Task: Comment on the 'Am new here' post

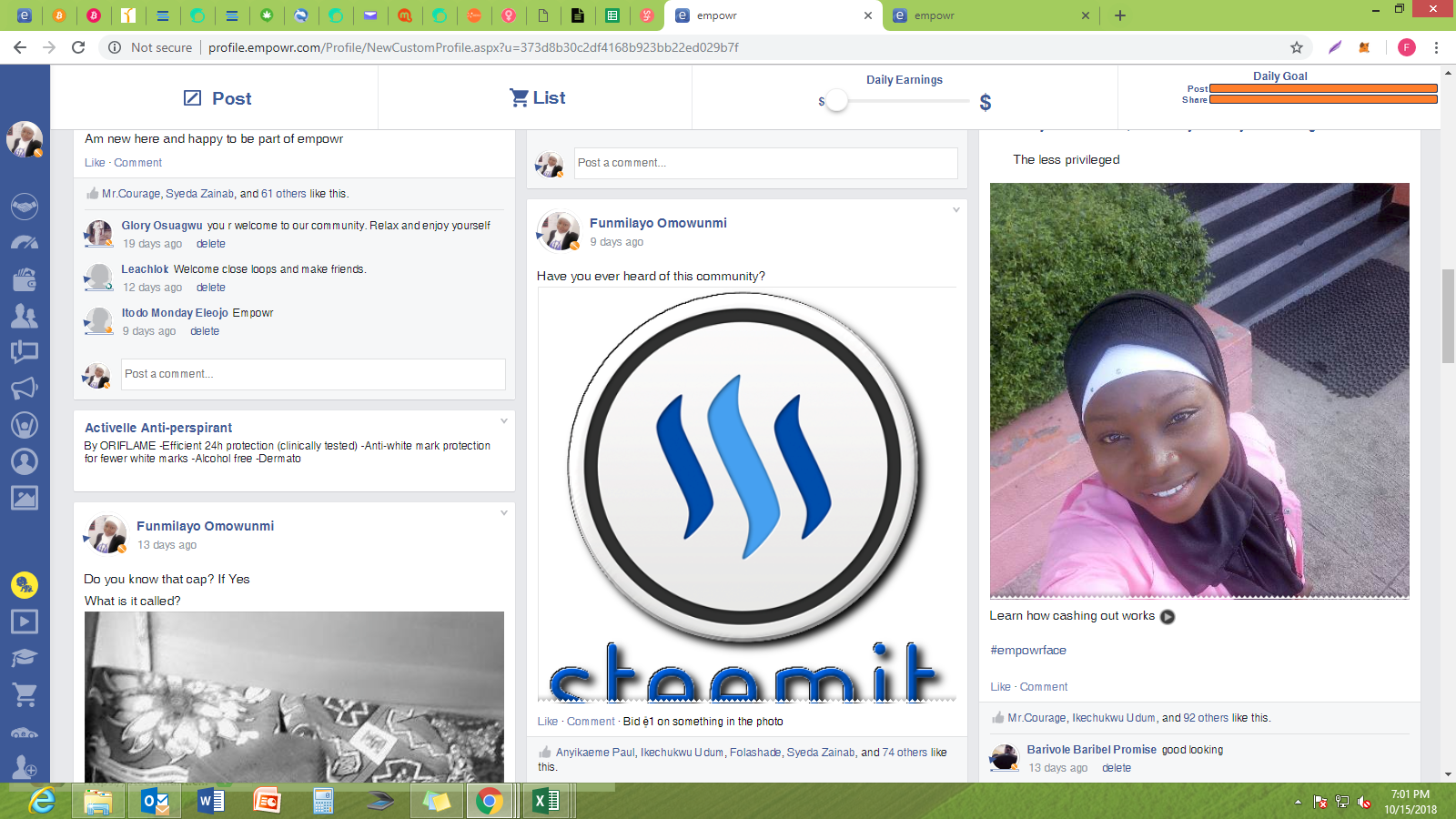Action: point(138,163)
